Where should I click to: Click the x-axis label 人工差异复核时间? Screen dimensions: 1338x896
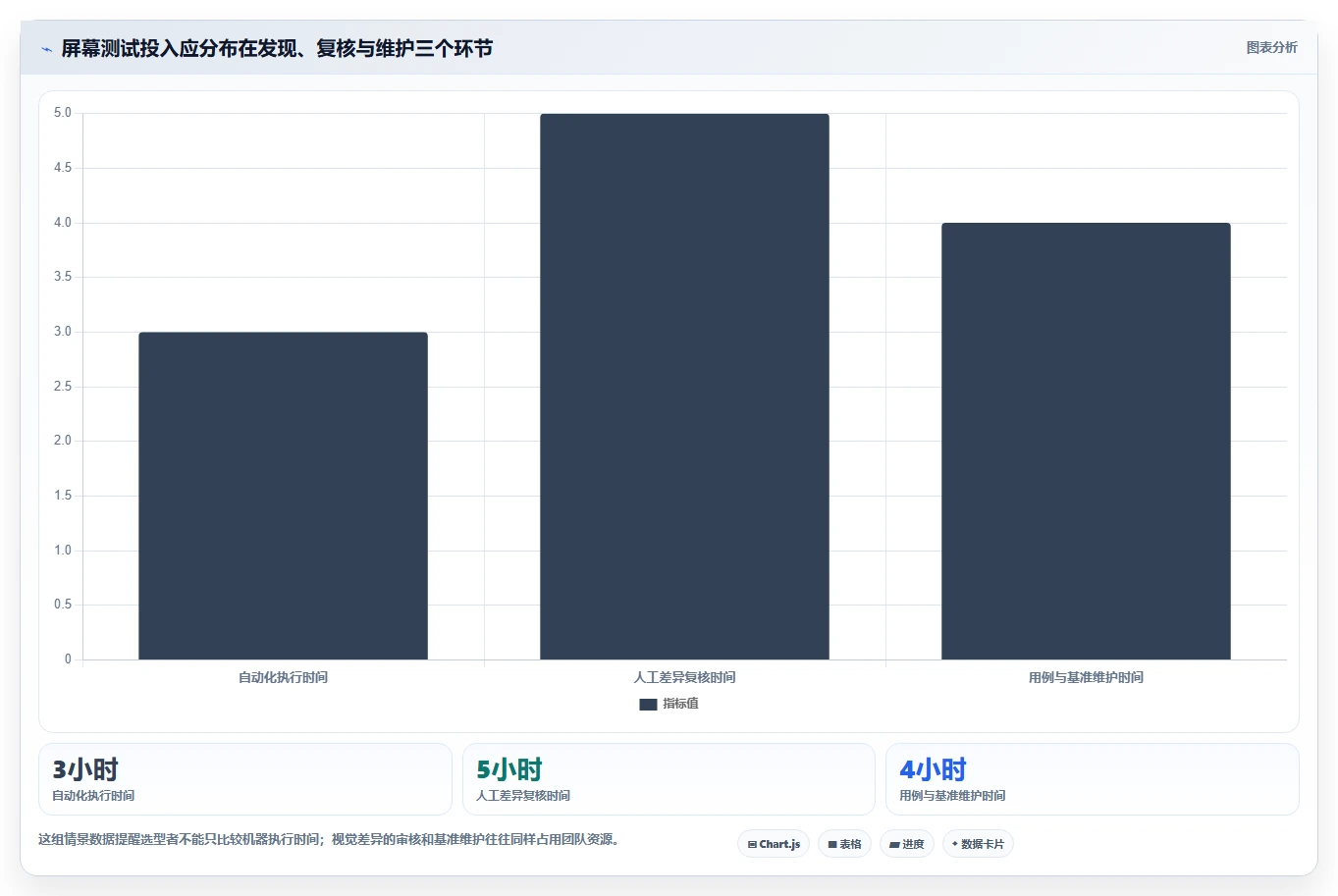pyautogui.click(x=684, y=678)
